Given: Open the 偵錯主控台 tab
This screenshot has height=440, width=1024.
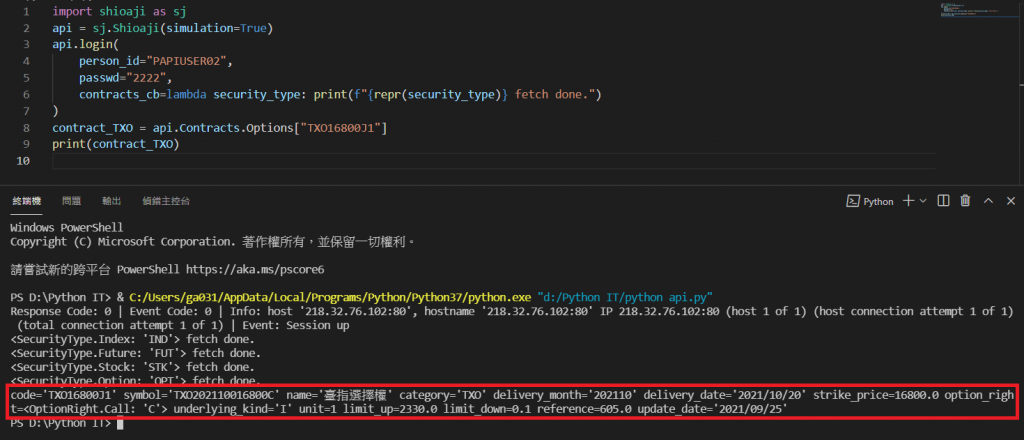Looking at the screenshot, I should pos(166,201).
